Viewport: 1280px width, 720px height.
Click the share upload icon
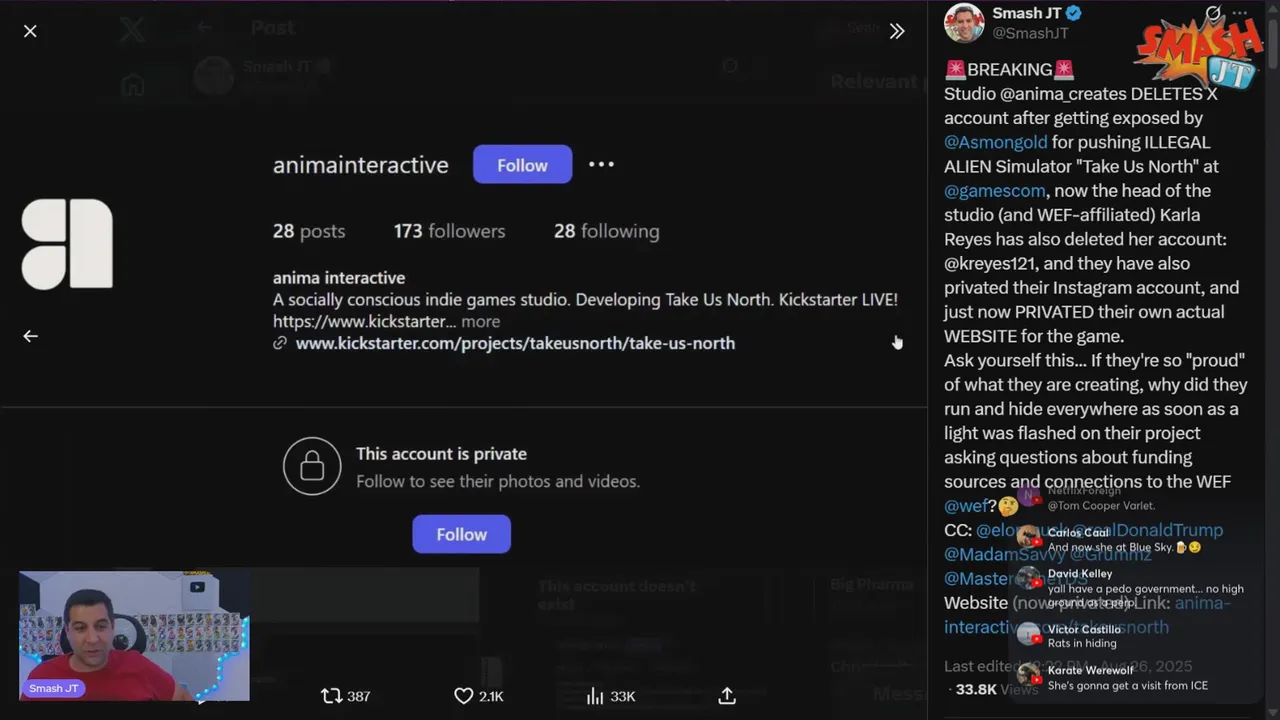pos(727,696)
